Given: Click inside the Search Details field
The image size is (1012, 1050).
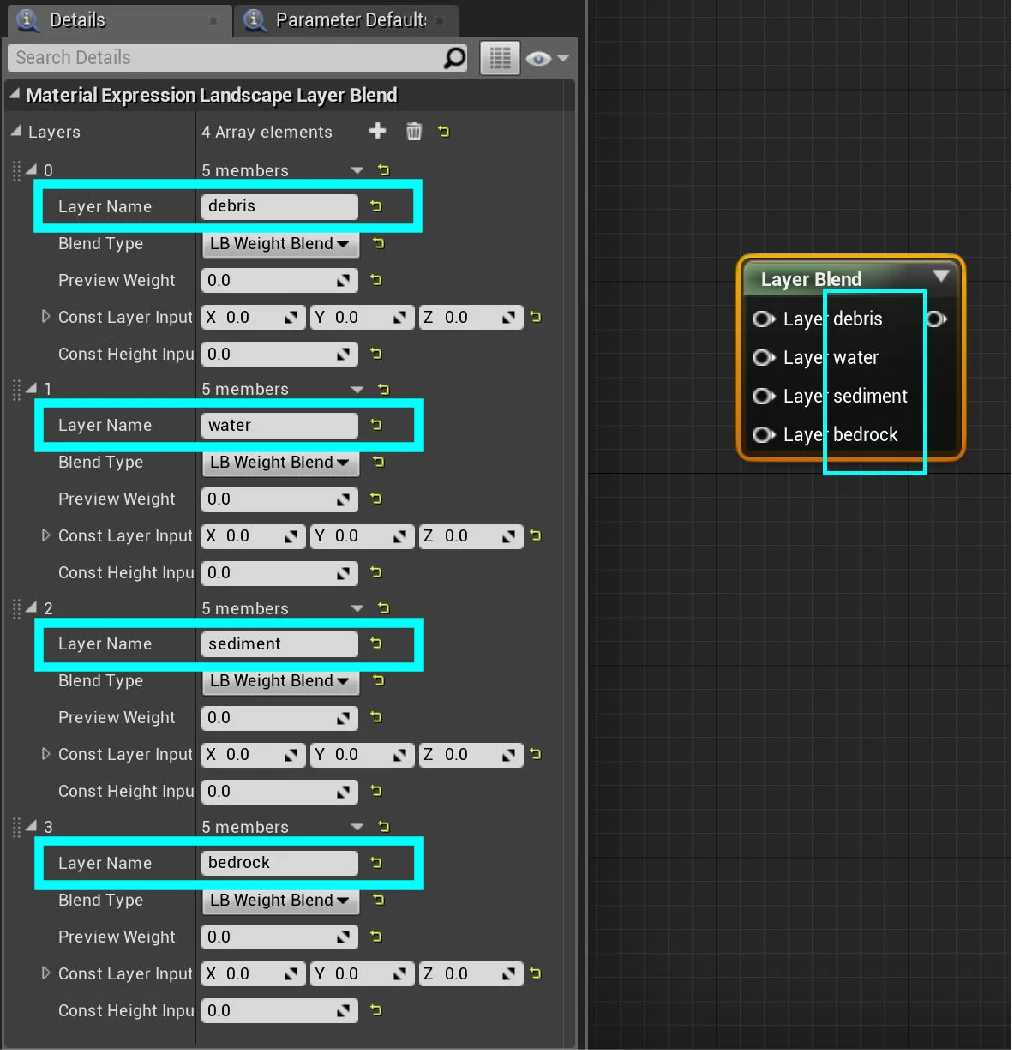Looking at the screenshot, I should (x=200, y=57).
